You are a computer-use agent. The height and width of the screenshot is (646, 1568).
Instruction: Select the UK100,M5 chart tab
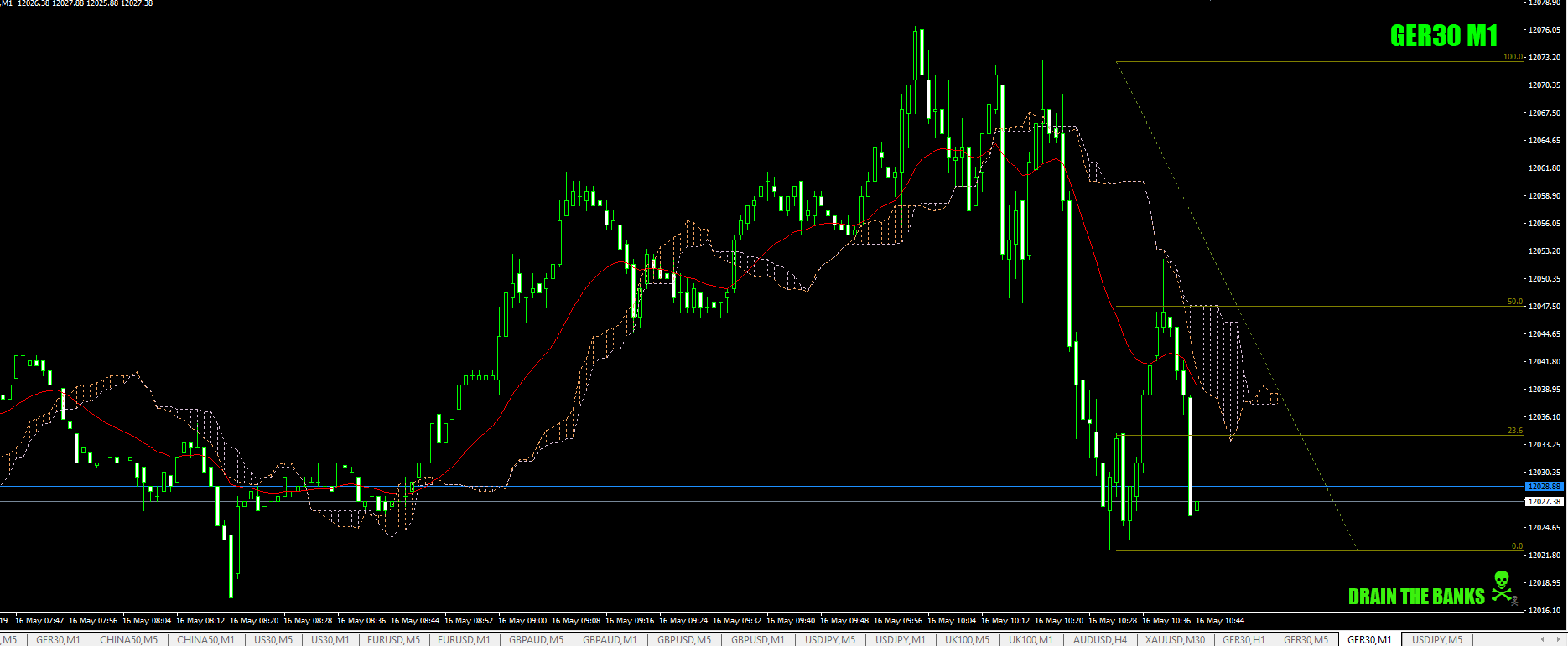click(x=967, y=640)
